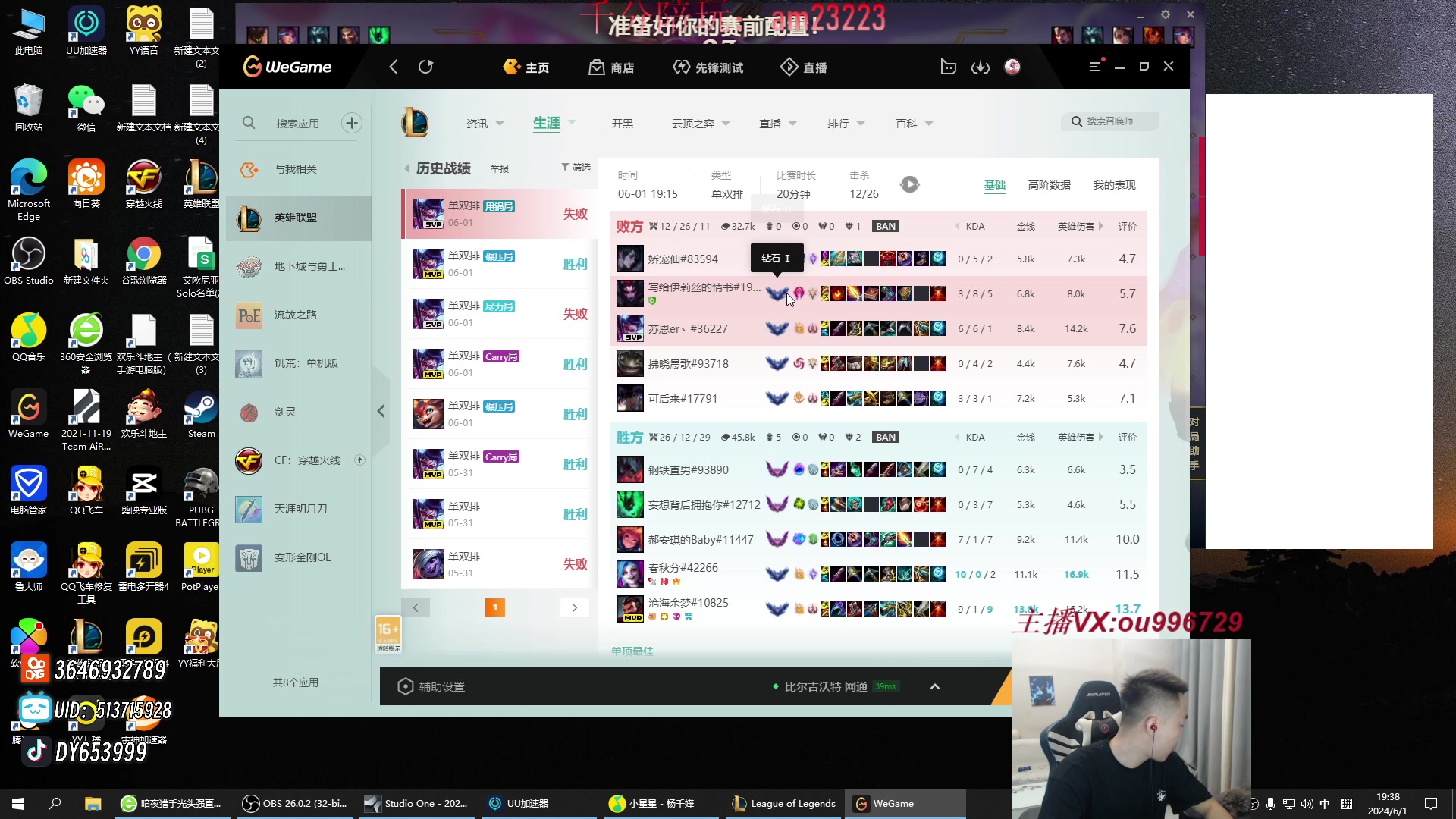Open the League of Legends logo icon
The image size is (1456, 819).
click(x=415, y=123)
